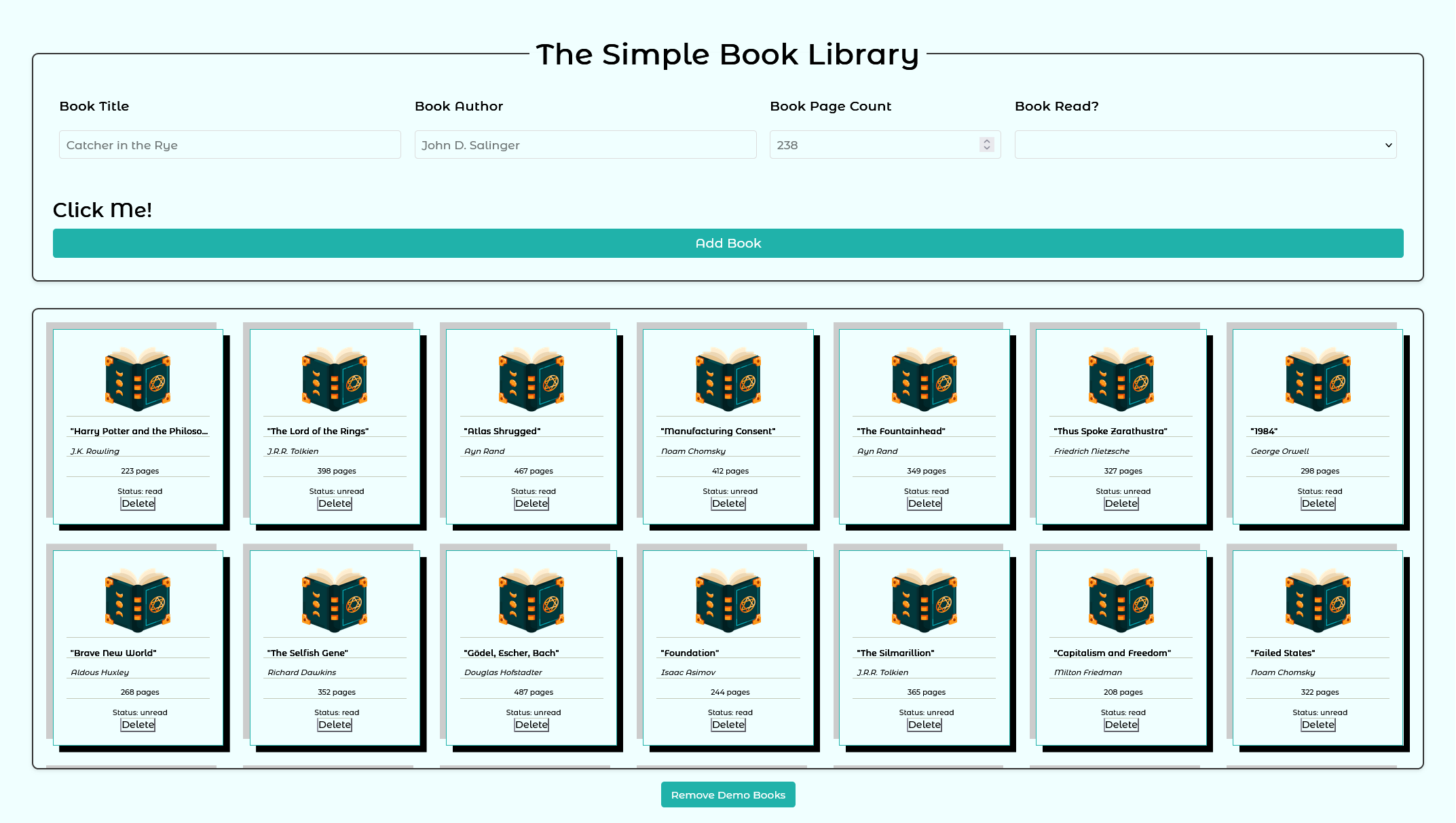The image size is (1456, 823).
Task: Focus the Book Title input field
Action: point(229,145)
